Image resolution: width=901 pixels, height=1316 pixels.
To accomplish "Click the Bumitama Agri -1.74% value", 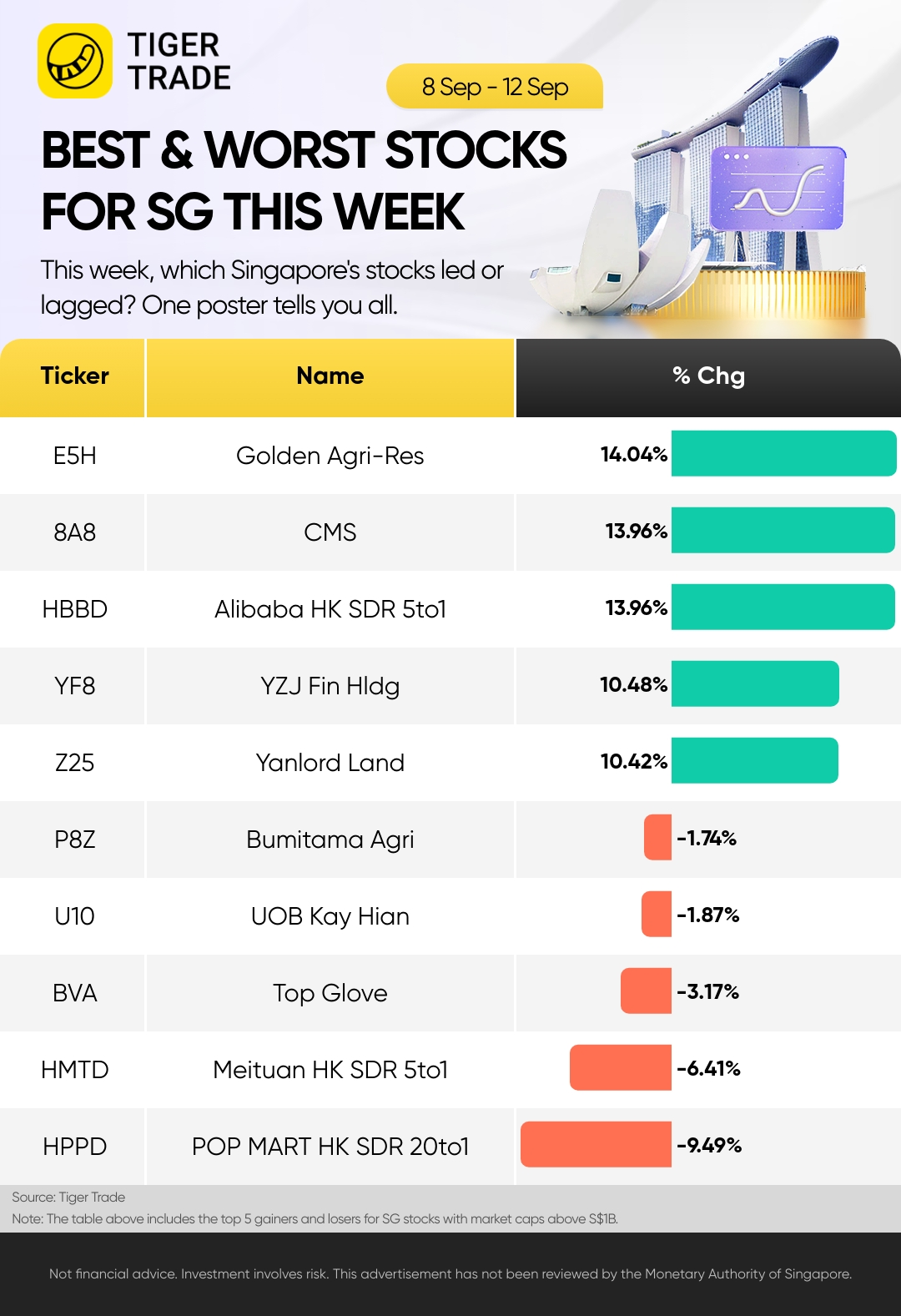I will coord(707,838).
